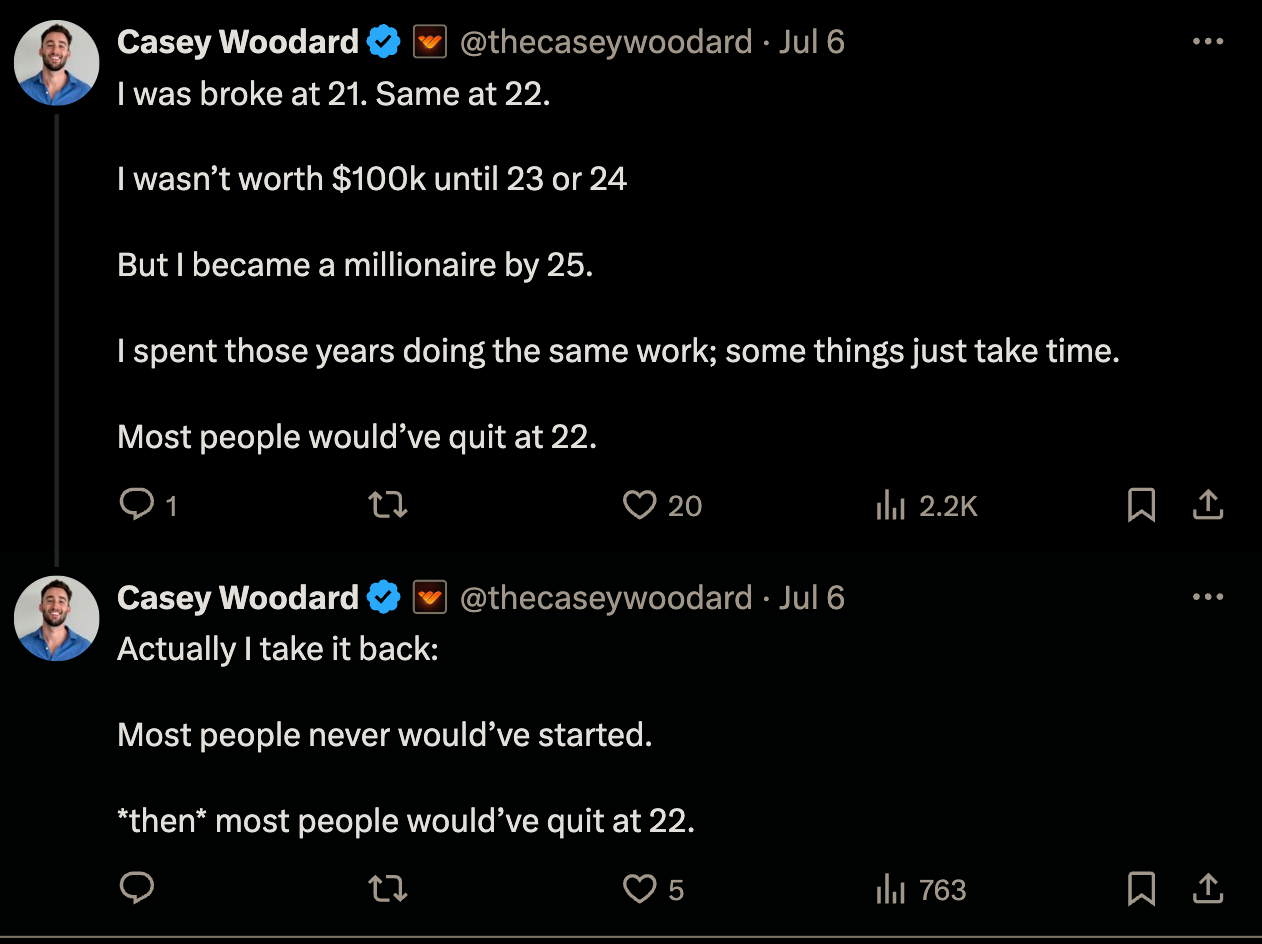Like the first tweet showing 20 likes
This screenshot has height=944, width=1262.
tap(639, 505)
